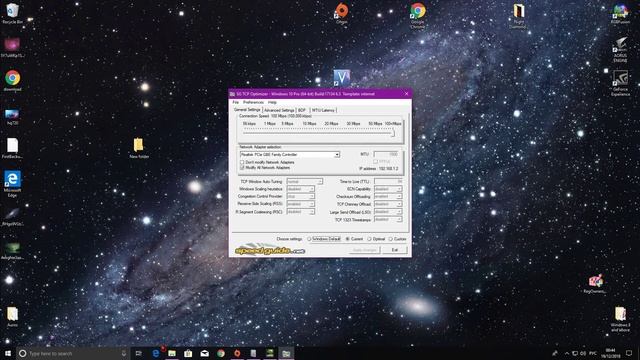The width and height of the screenshot is (640, 360).
Task: Open the TCP 1323 Timestamps dropdown
Action: [388, 220]
